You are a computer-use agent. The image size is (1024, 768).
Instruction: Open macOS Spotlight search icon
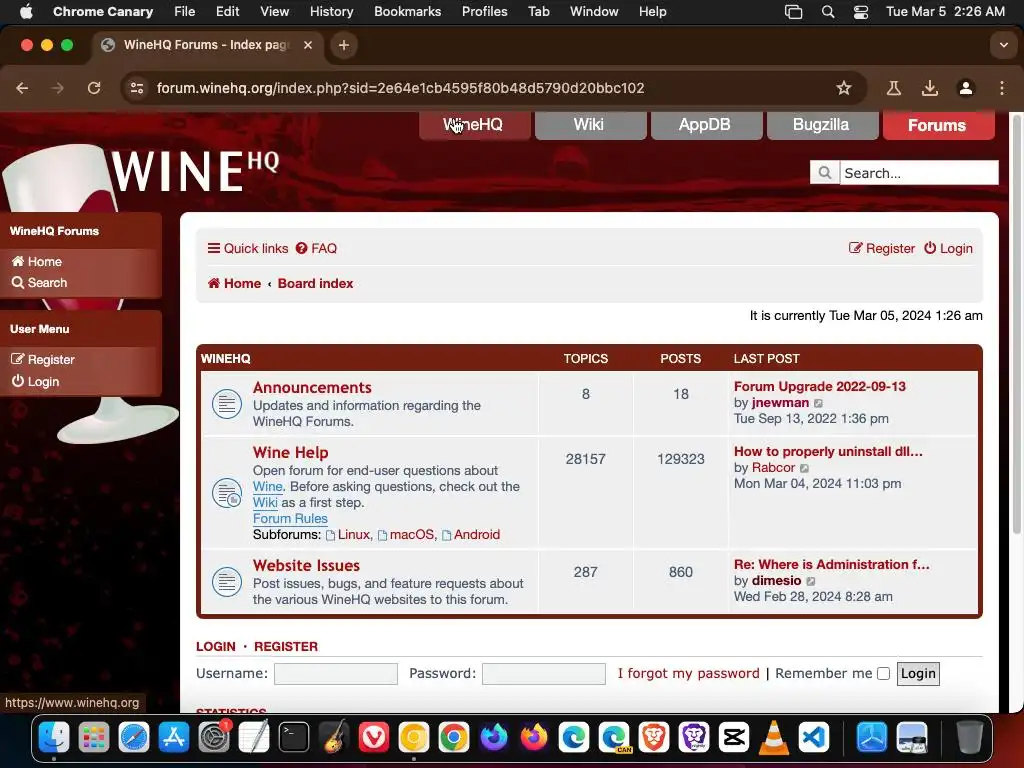pyautogui.click(x=827, y=12)
